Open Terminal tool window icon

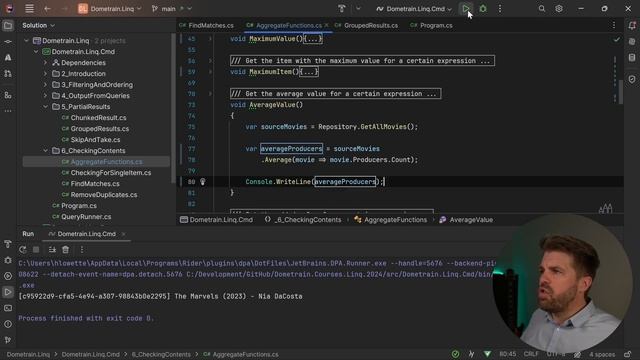pyautogui.click(x=8, y=308)
